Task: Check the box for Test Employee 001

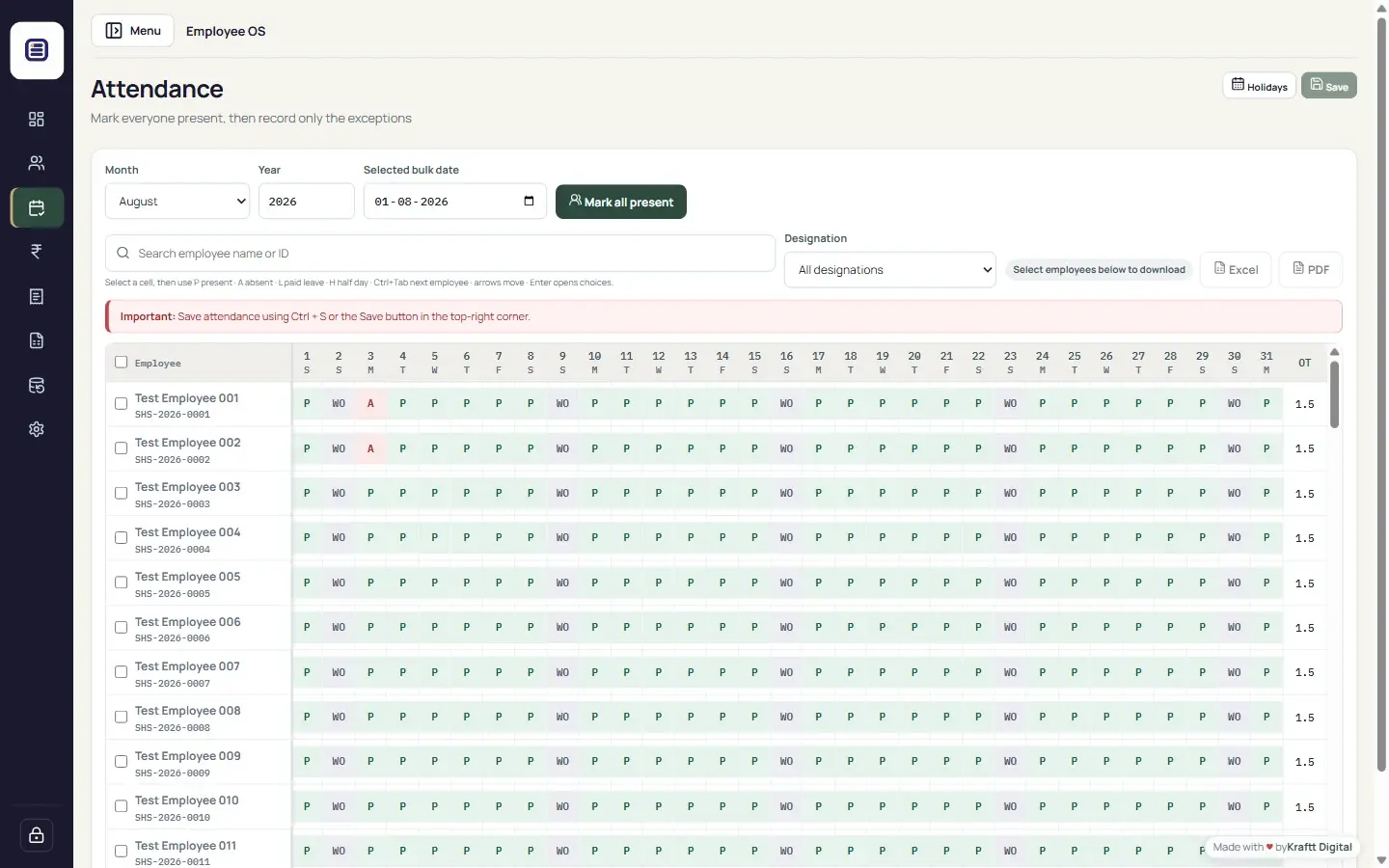Action: 121,404
